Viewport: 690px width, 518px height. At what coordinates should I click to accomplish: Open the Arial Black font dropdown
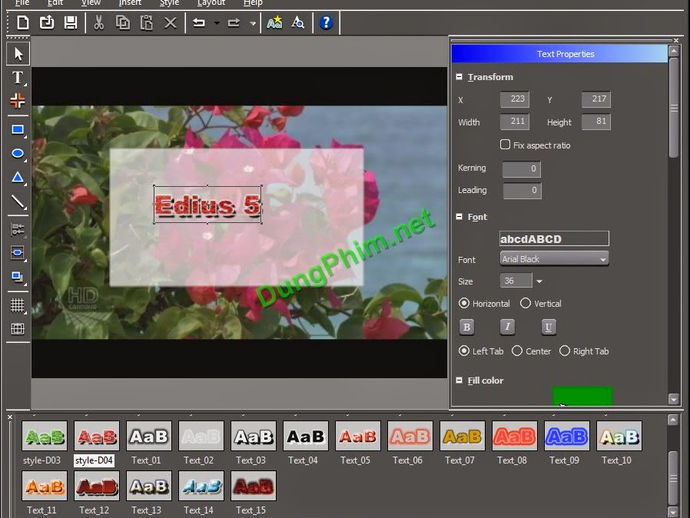click(x=554, y=259)
